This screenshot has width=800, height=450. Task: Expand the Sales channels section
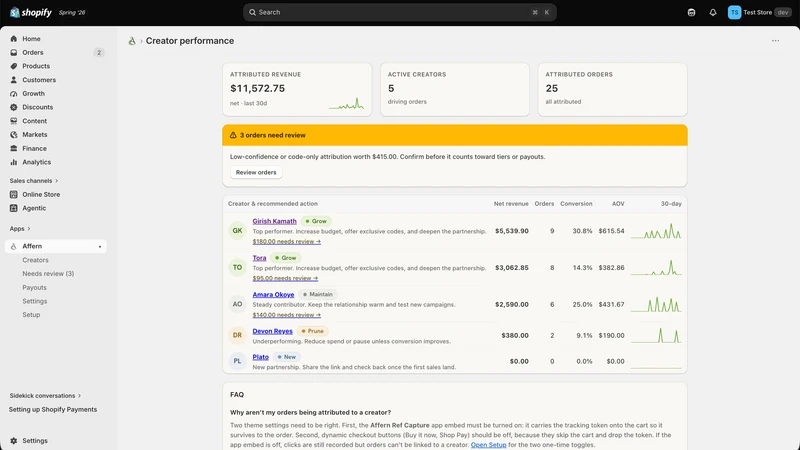(34, 181)
